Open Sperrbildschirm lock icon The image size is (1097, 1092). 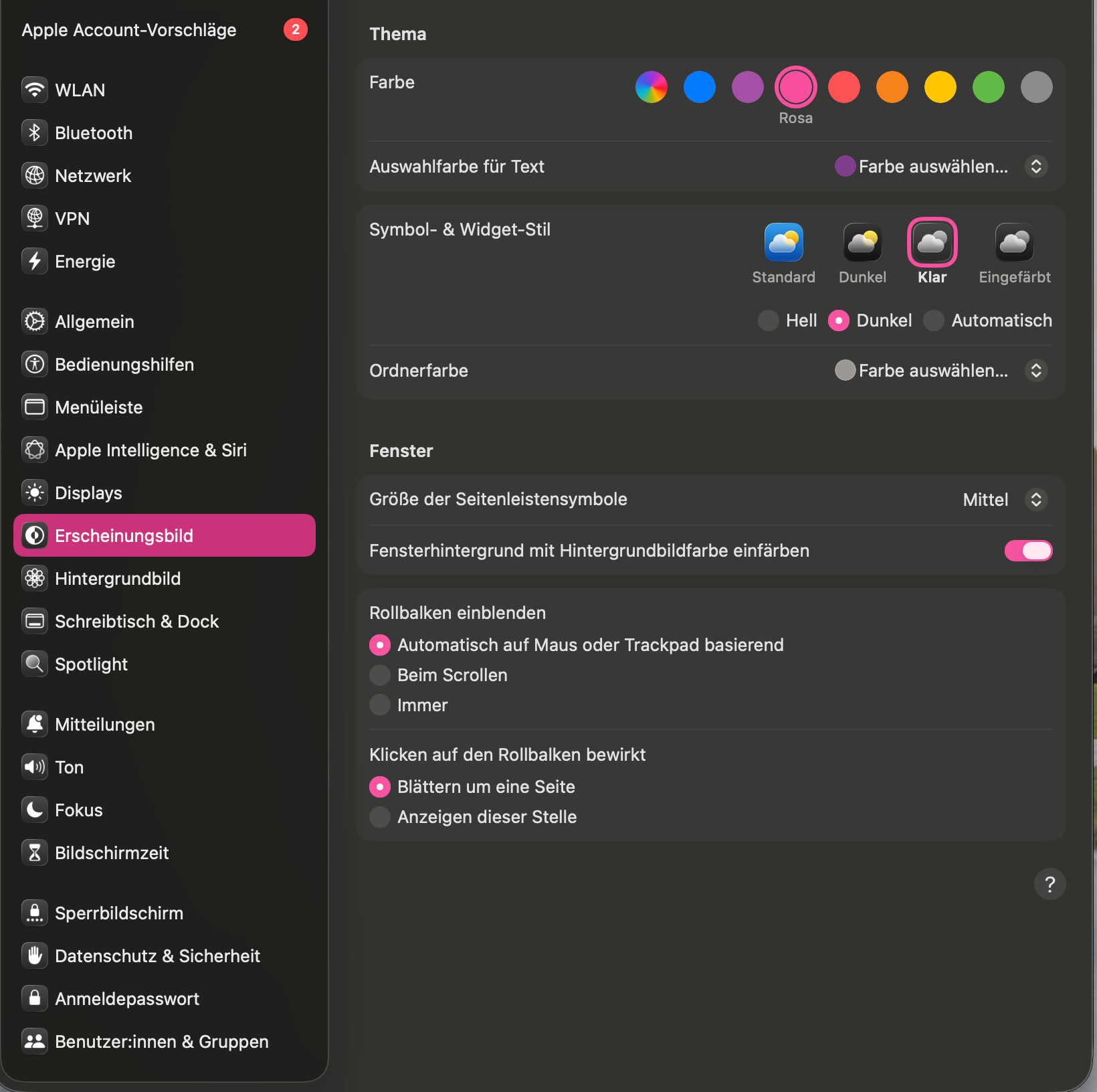(x=35, y=913)
